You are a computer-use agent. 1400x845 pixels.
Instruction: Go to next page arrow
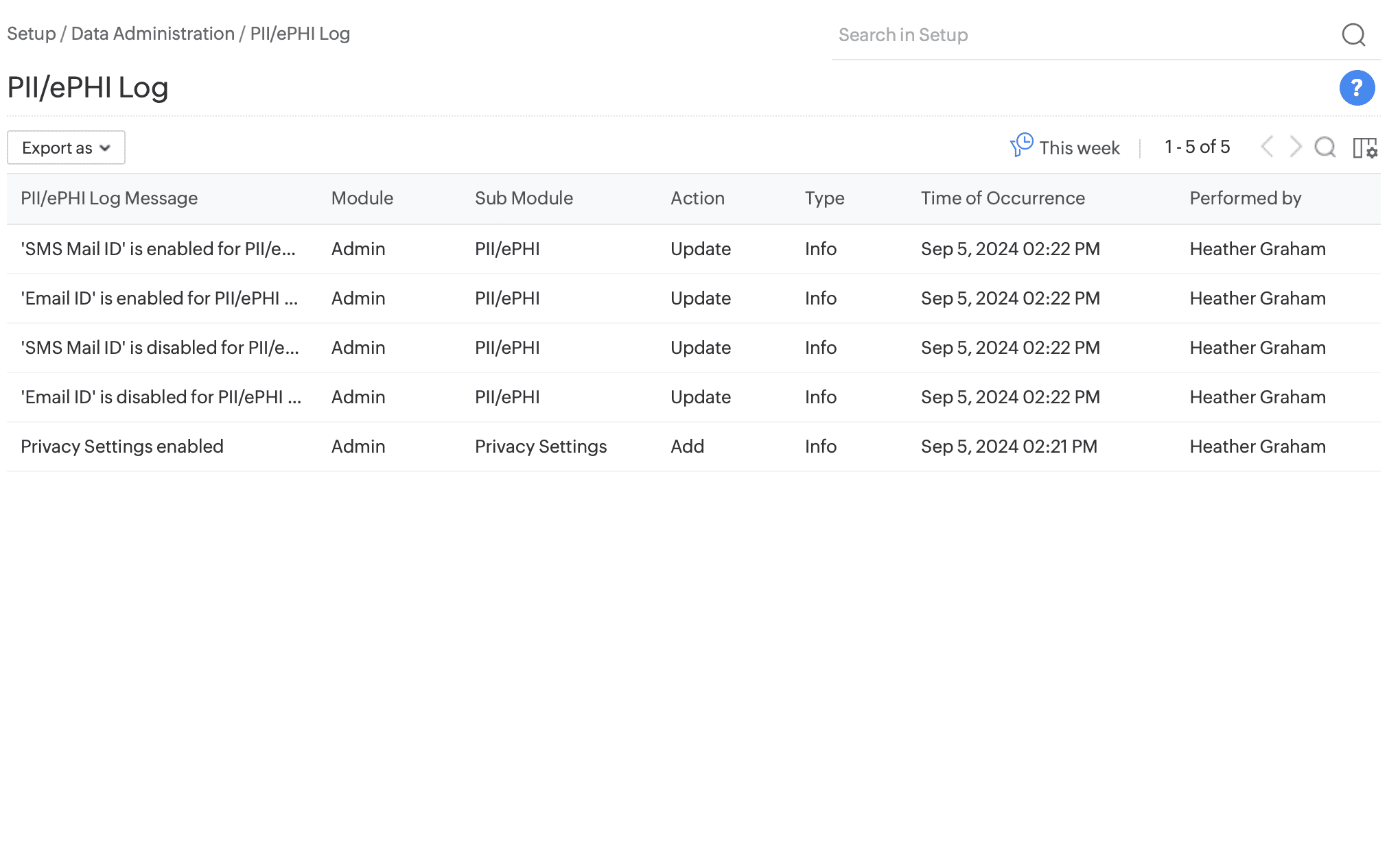pos(1295,147)
